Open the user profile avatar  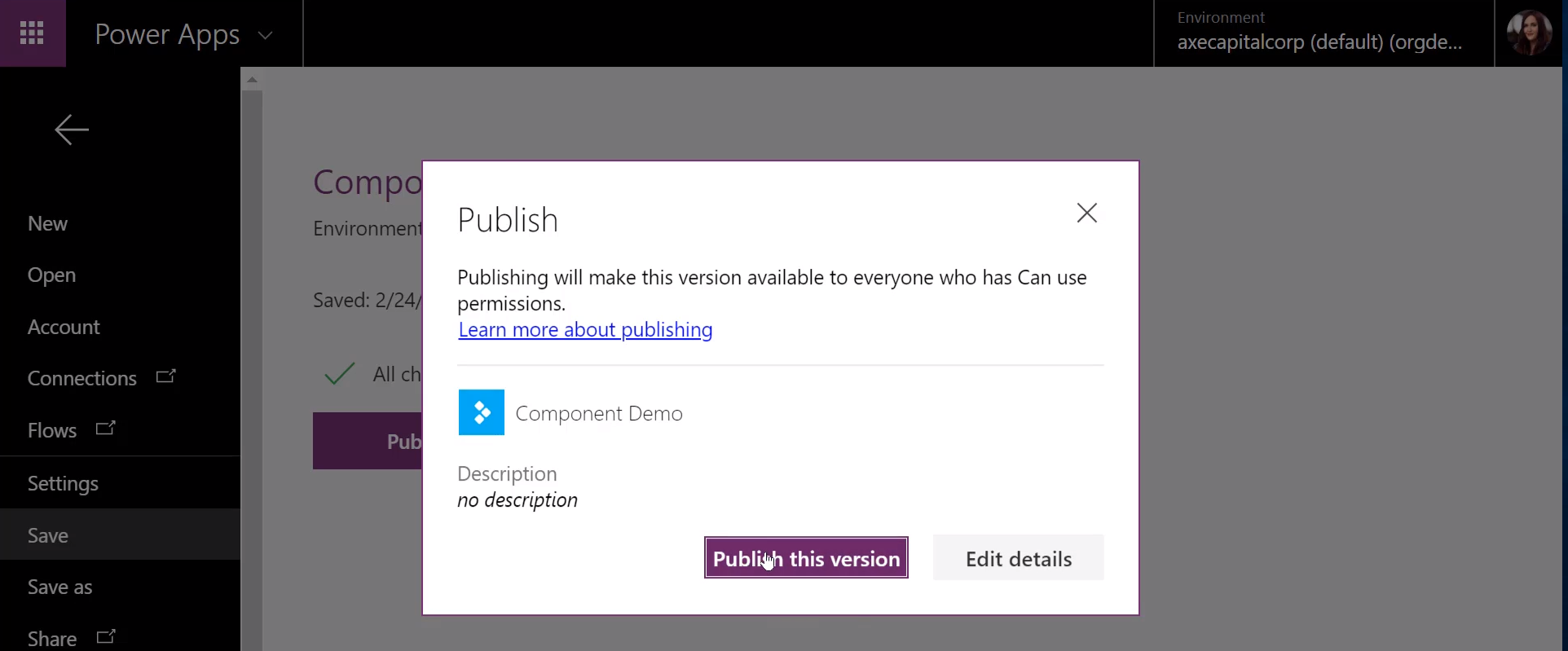tap(1528, 33)
